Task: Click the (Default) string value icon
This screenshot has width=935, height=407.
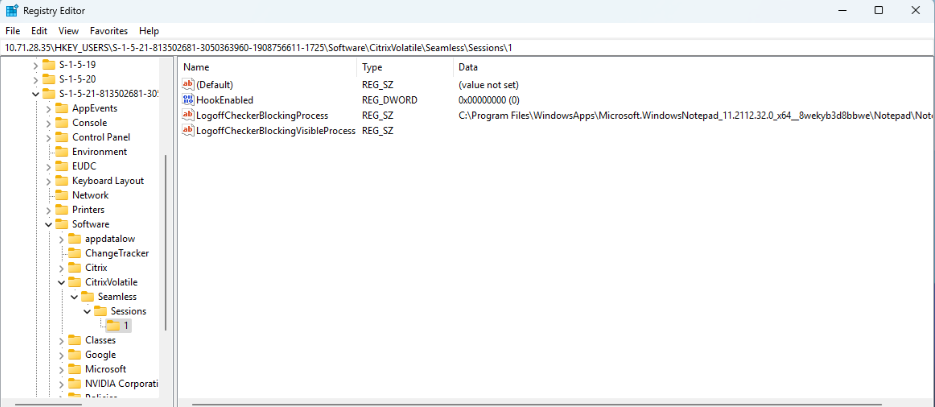Action: point(188,85)
